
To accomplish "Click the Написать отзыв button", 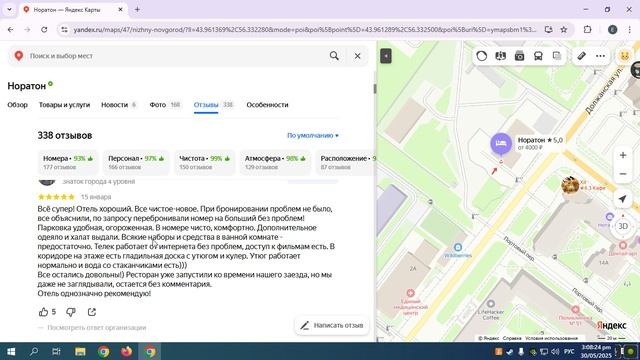I will [332, 325].
